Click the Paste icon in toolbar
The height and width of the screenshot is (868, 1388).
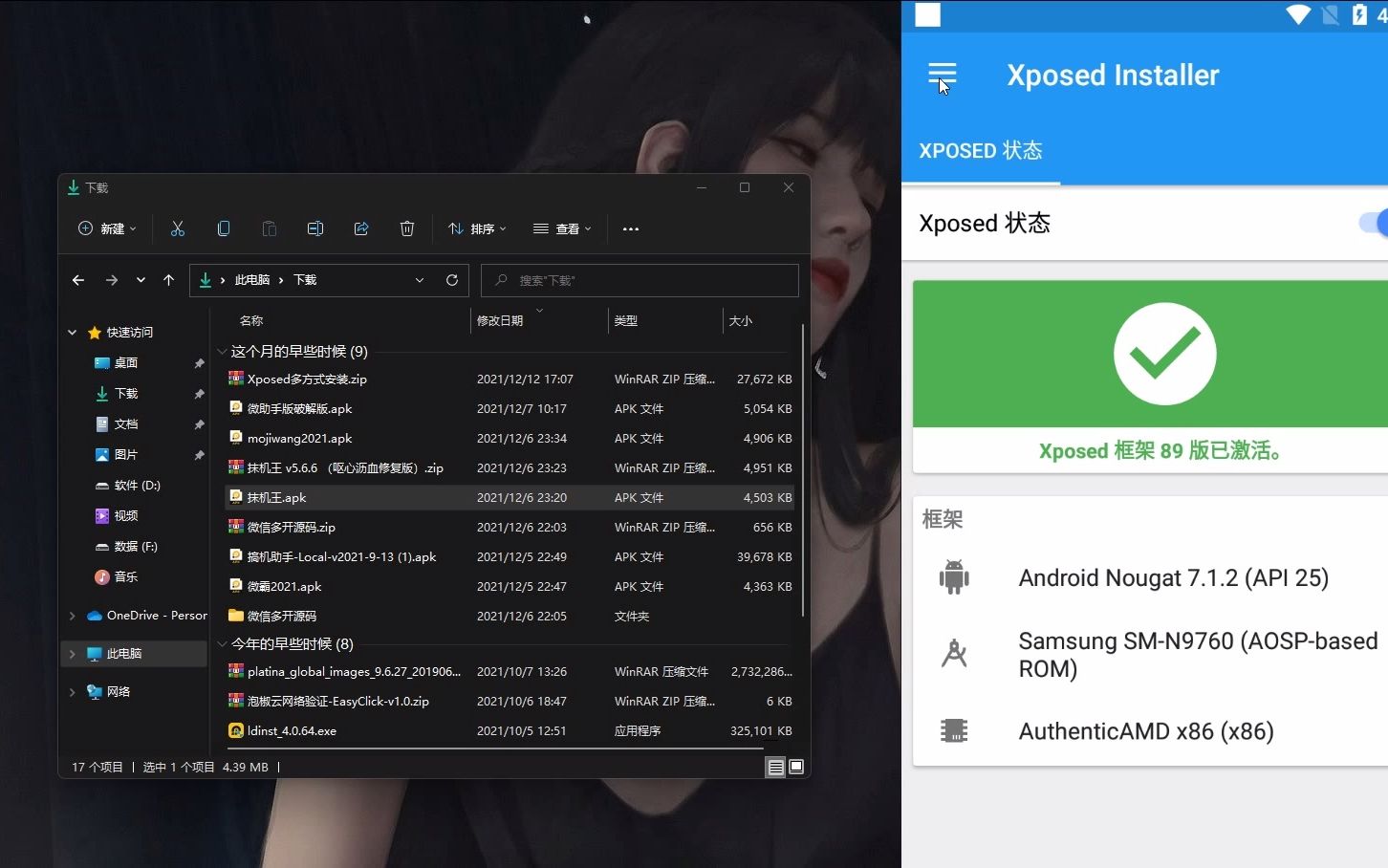pyautogui.click(x=270, y=228)
